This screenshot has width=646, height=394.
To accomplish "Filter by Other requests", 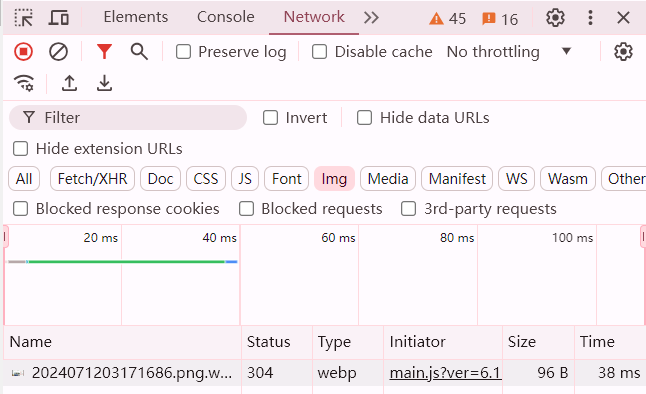I will (625, 179).
